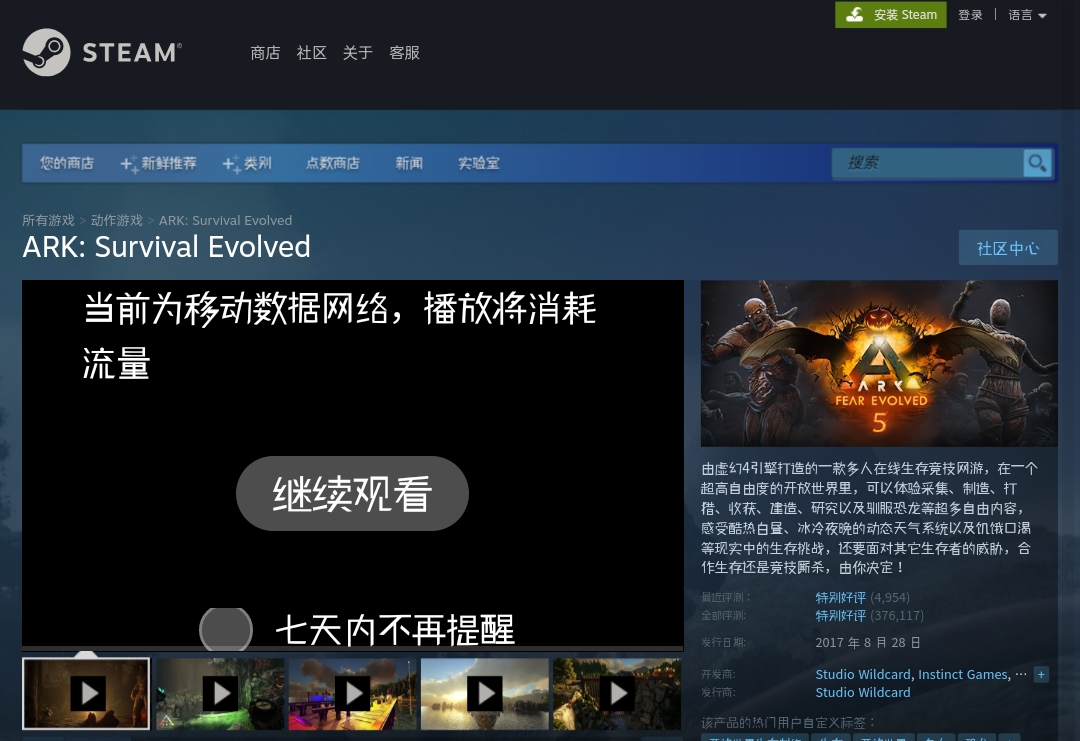Play the second trailer thumbnail
Image resolution: width=1080 pixels, height=741 pixels.
click(220, 692)
